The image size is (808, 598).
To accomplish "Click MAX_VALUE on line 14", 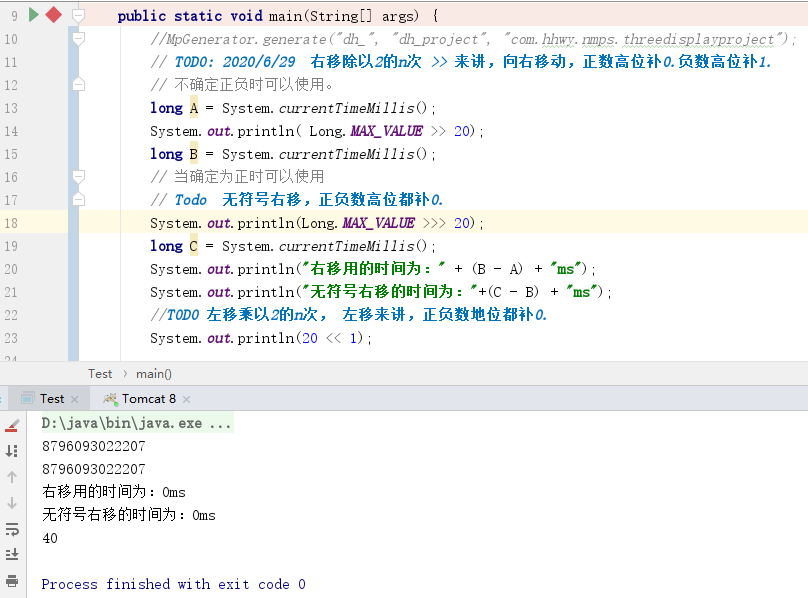I will tap(386, 131).
